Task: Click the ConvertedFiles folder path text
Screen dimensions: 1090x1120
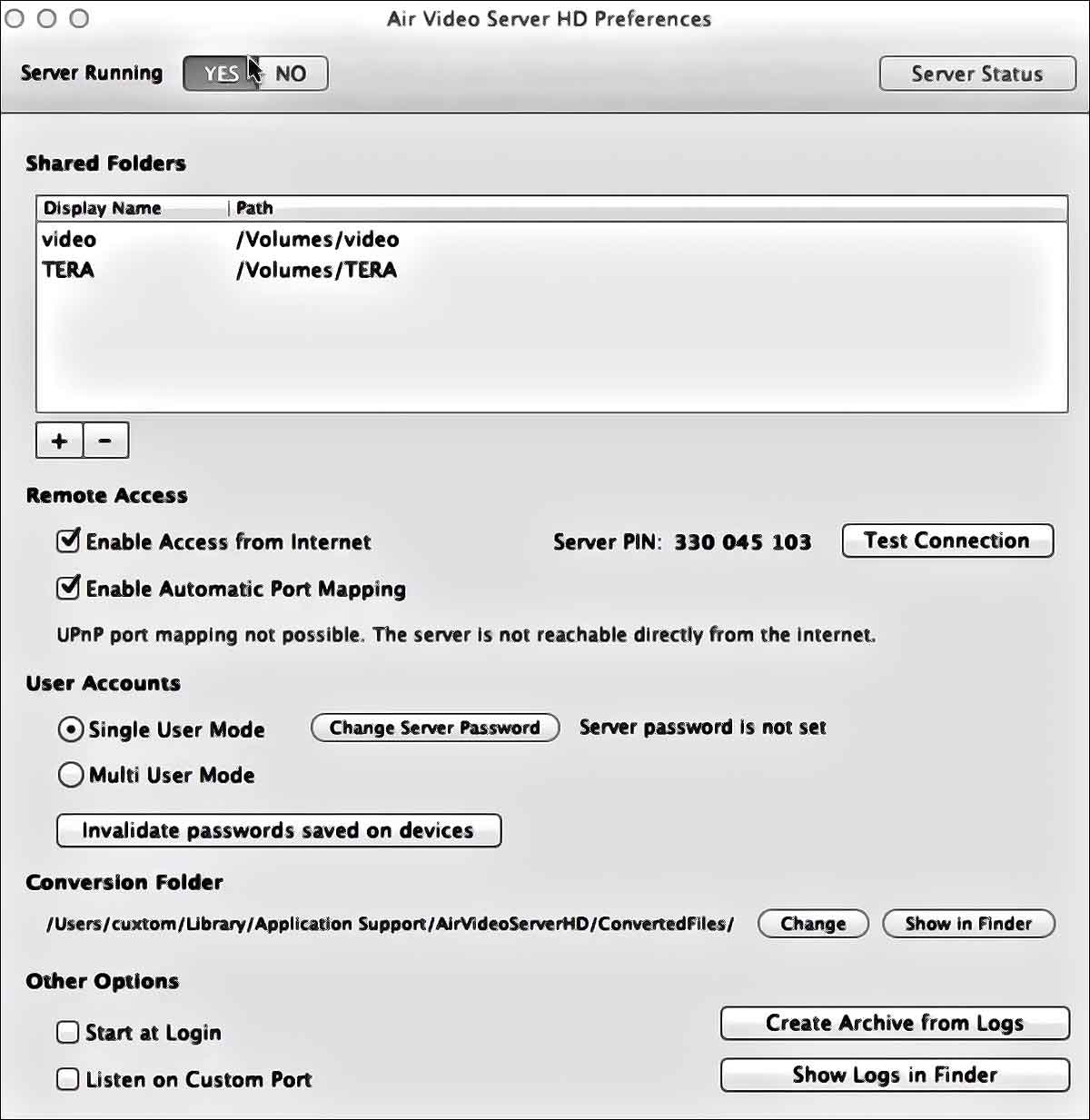Action: click(x=391, y=924)
